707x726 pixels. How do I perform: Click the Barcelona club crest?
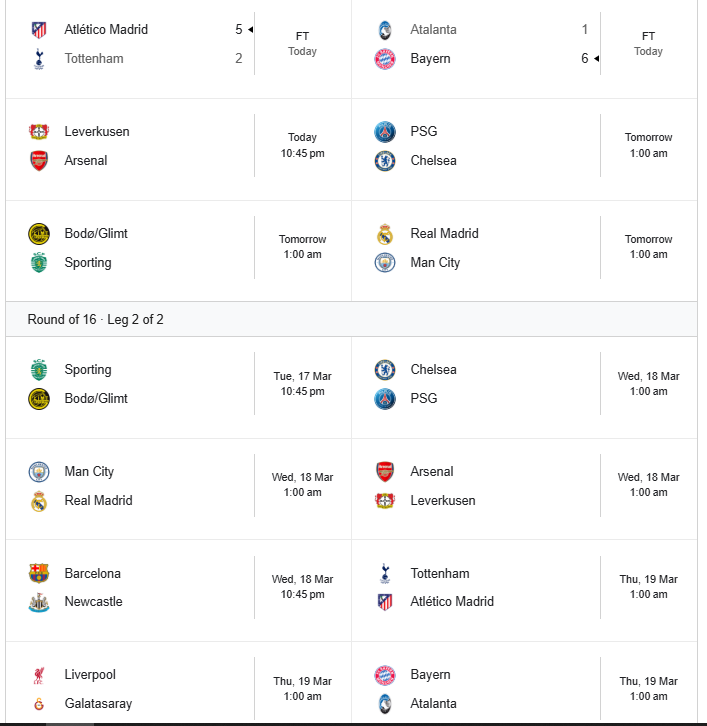click(x=39, y=573)
